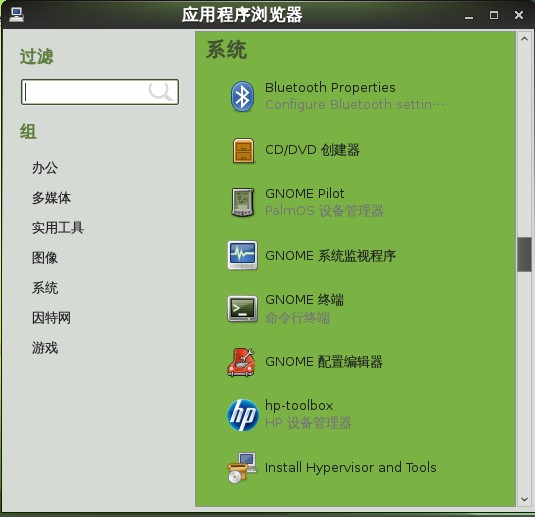Choose the 实用工具 group

58,228
